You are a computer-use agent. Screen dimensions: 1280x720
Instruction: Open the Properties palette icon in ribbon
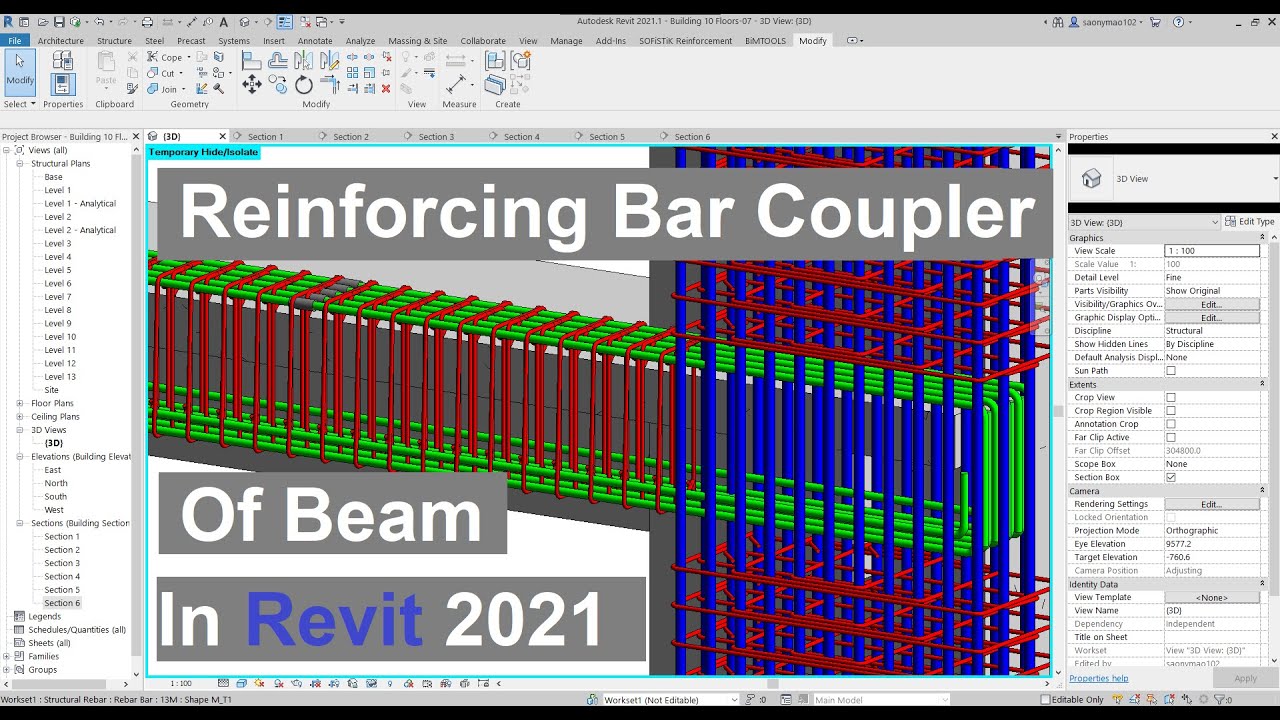click(x=63, y=84)
